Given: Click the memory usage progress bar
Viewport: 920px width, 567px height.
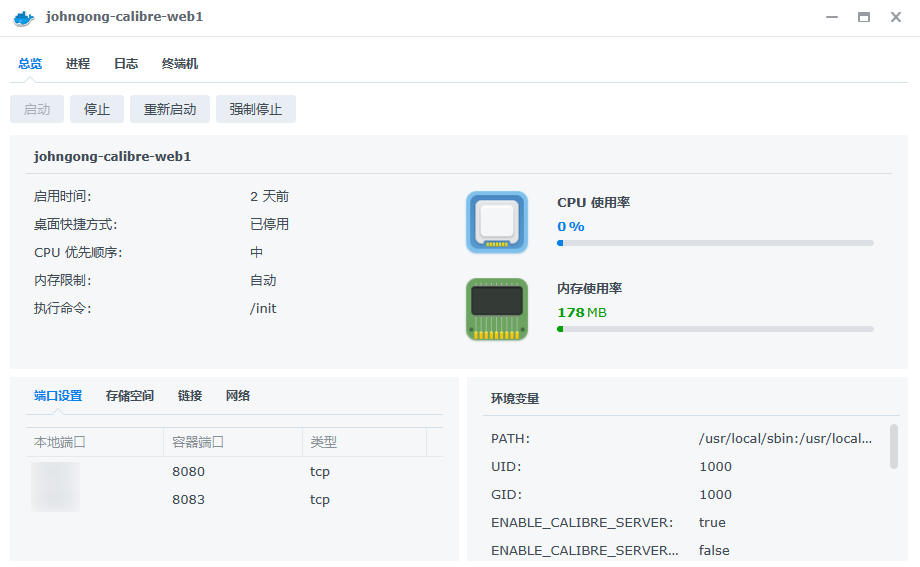Looking at the screenshot, I should 715,329.
